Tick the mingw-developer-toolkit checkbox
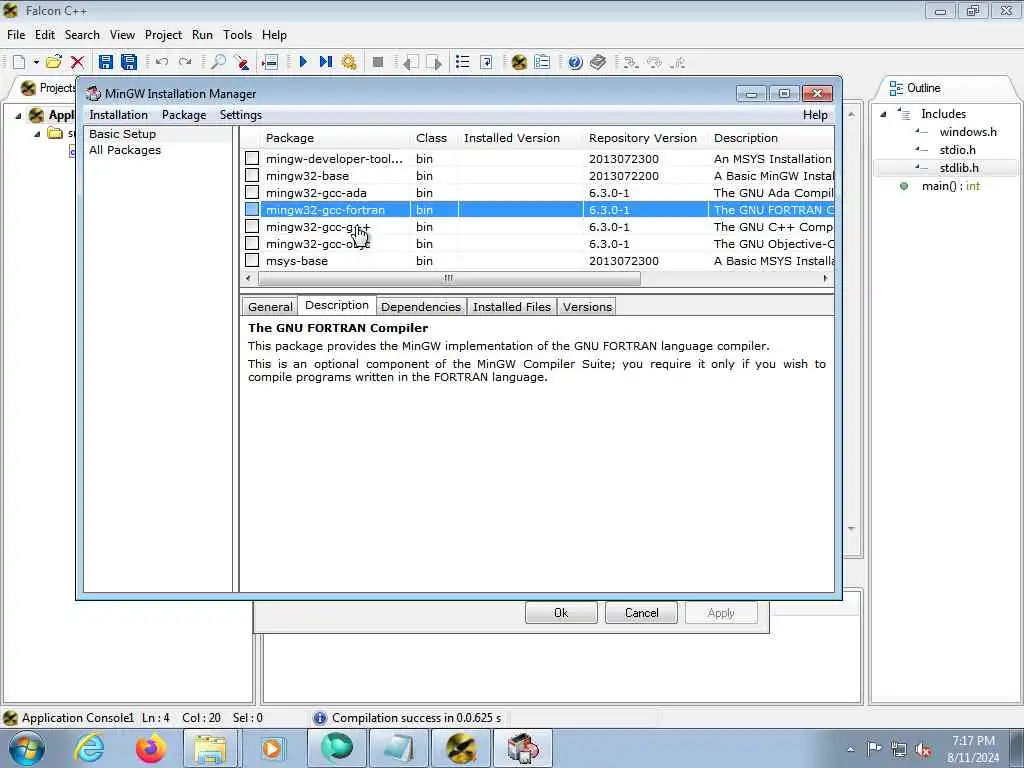Viewport: 1024px width, 768px height. tap(252, 159)
